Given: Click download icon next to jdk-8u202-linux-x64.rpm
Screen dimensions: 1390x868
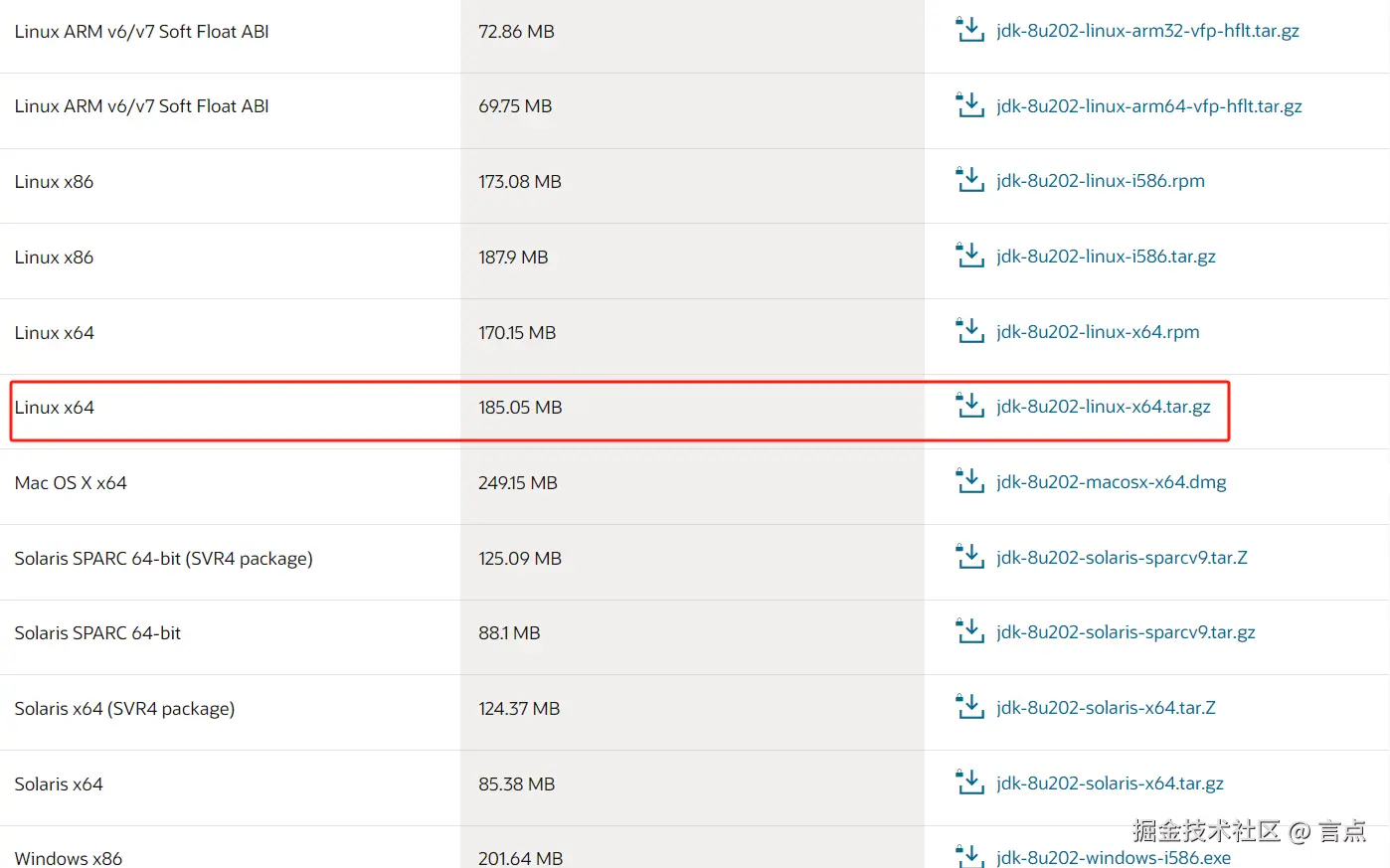Looking at the screenshot, I should tap(969, 331).
